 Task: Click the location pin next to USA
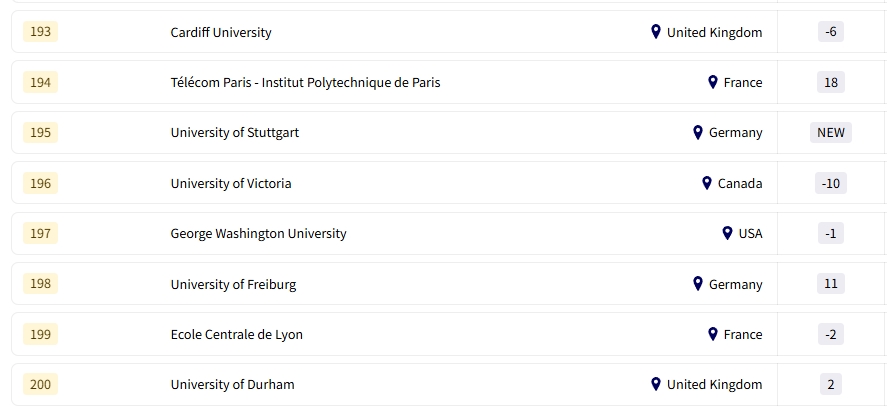pos(728,233)
